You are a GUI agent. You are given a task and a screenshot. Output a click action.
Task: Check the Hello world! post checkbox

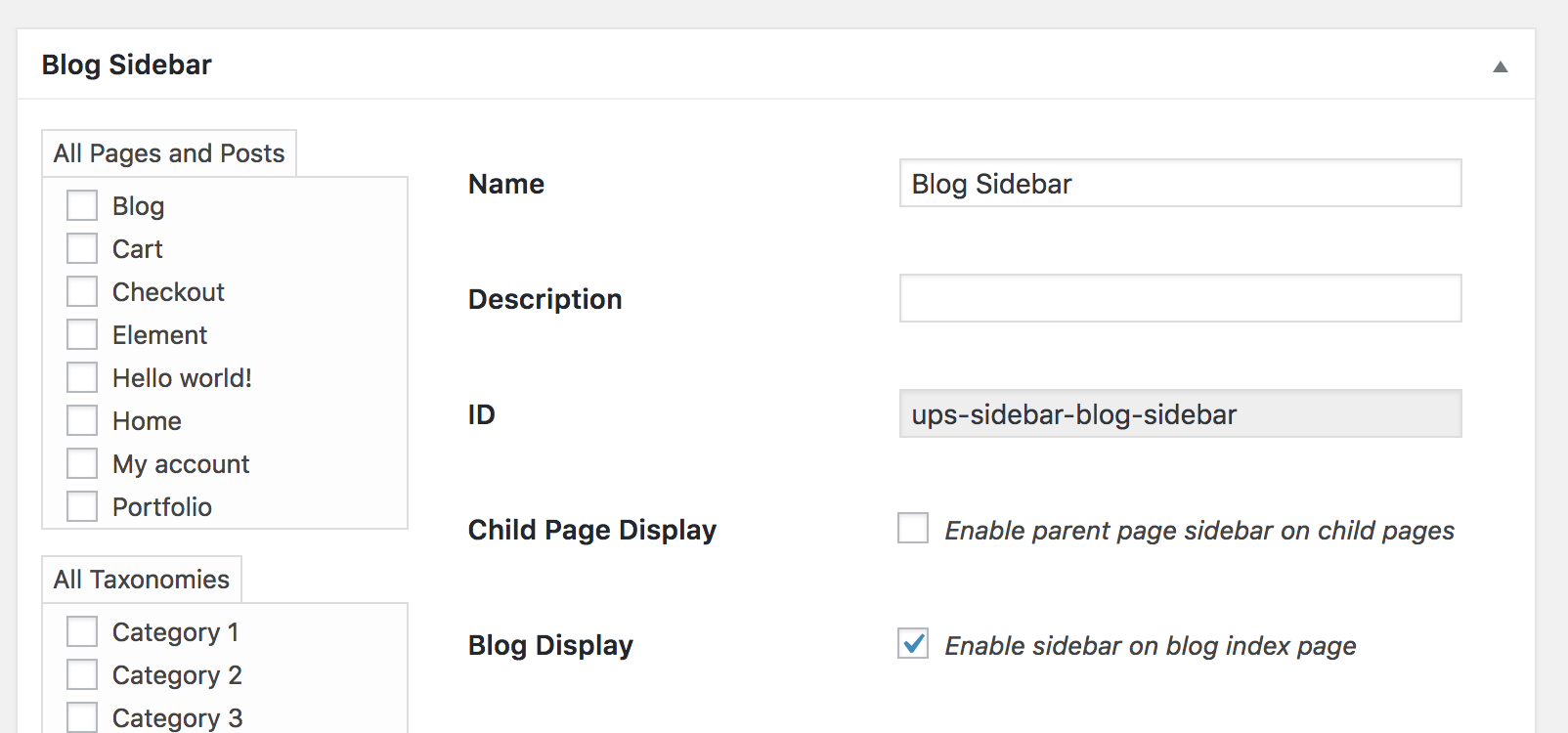pyautogui.click(x=82, y=378)
